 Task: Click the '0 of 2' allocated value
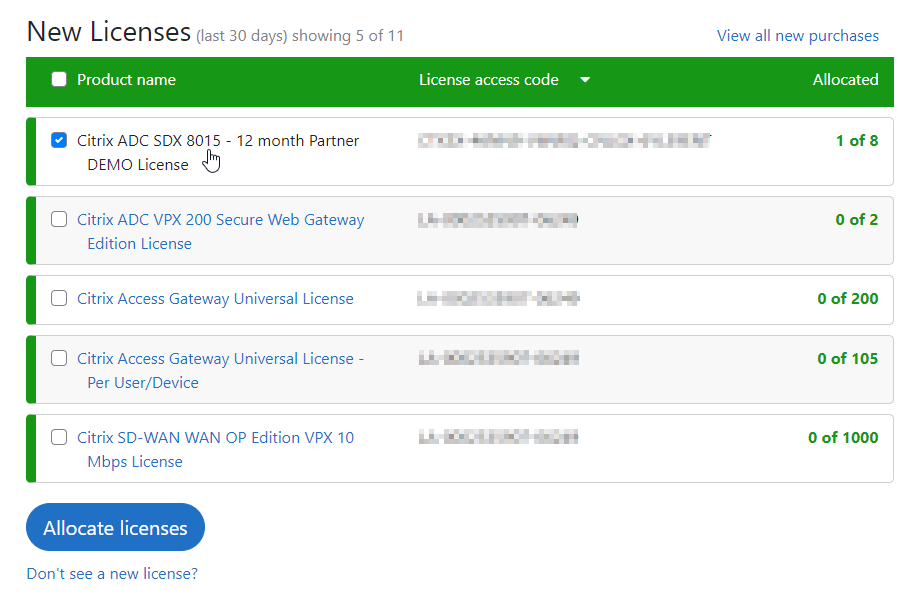(857, 219)
